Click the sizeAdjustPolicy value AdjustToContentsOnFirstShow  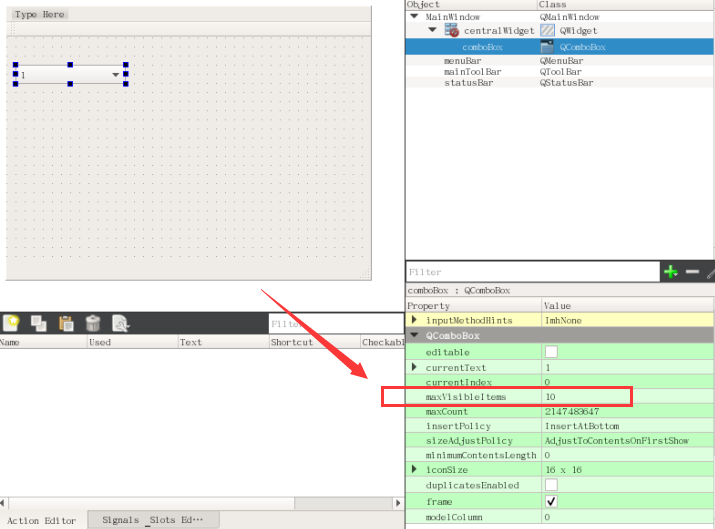click(x=617, y=441)
